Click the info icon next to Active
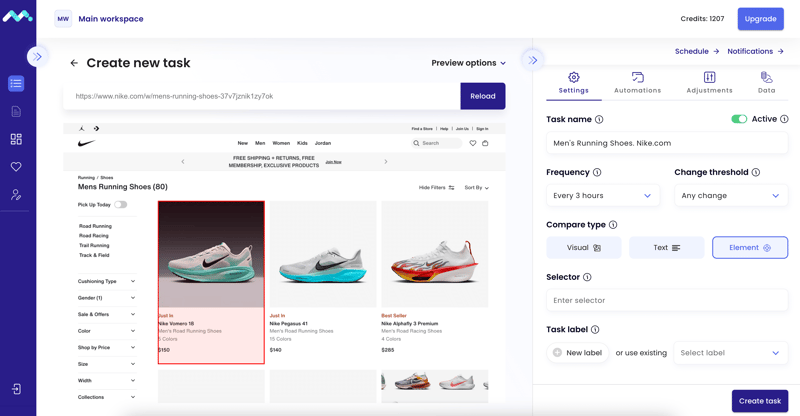 pos(784,119)
